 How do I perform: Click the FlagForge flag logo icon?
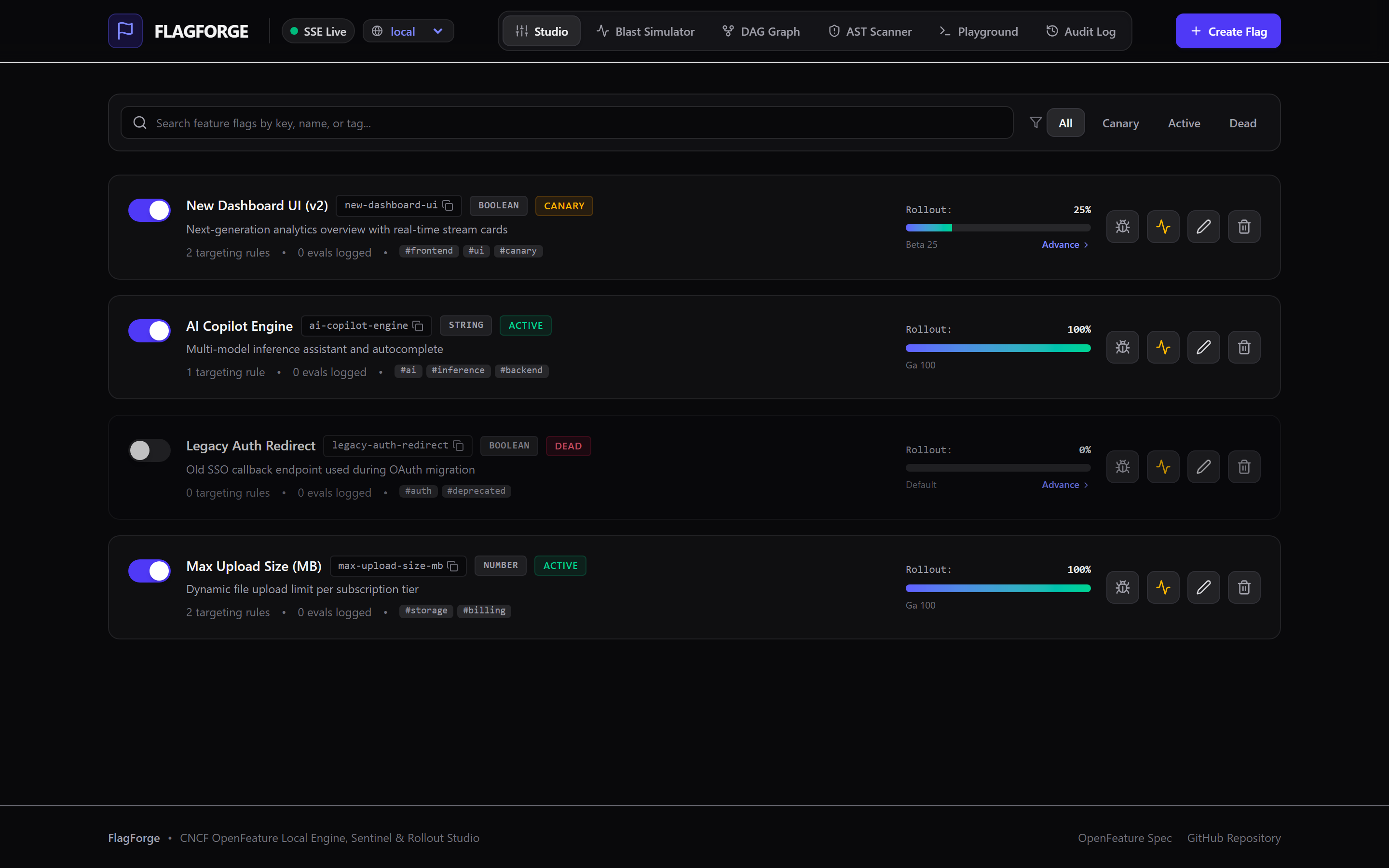coord(125,31)
